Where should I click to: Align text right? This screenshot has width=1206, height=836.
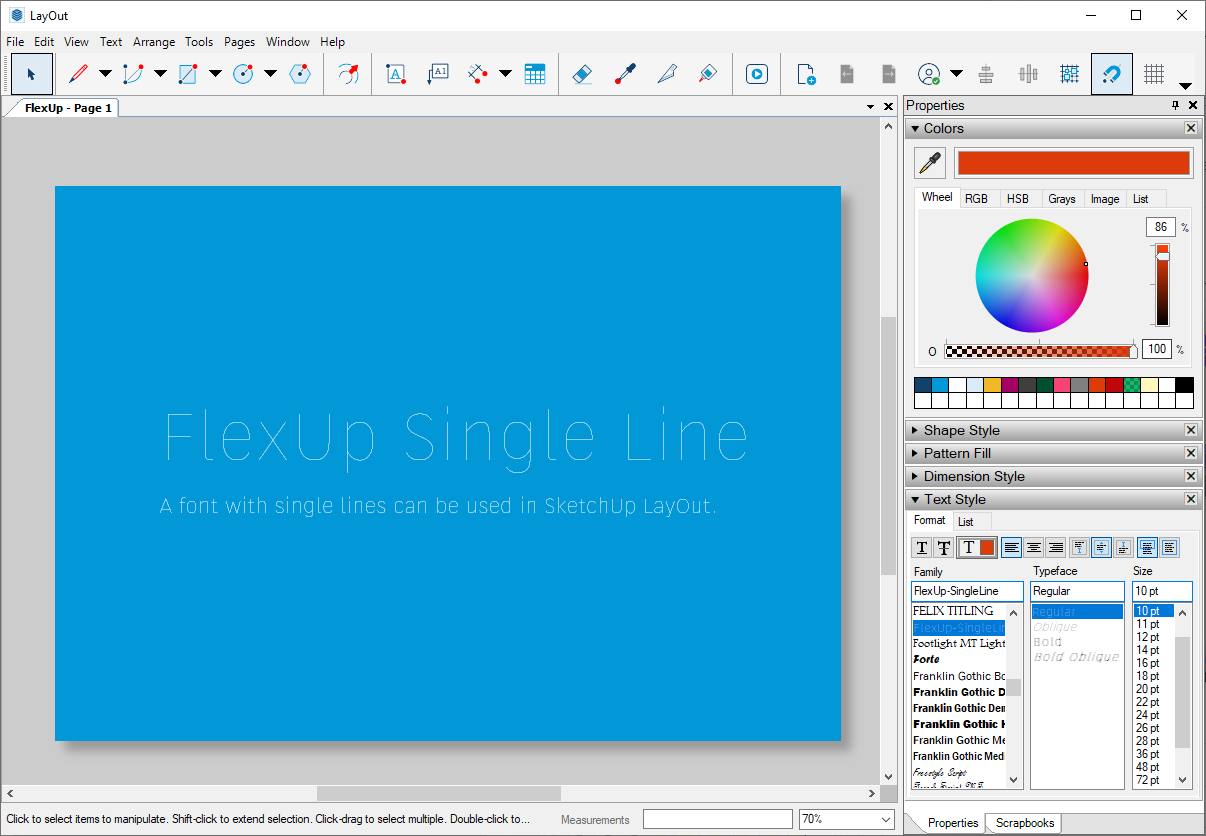(1056, 548)
